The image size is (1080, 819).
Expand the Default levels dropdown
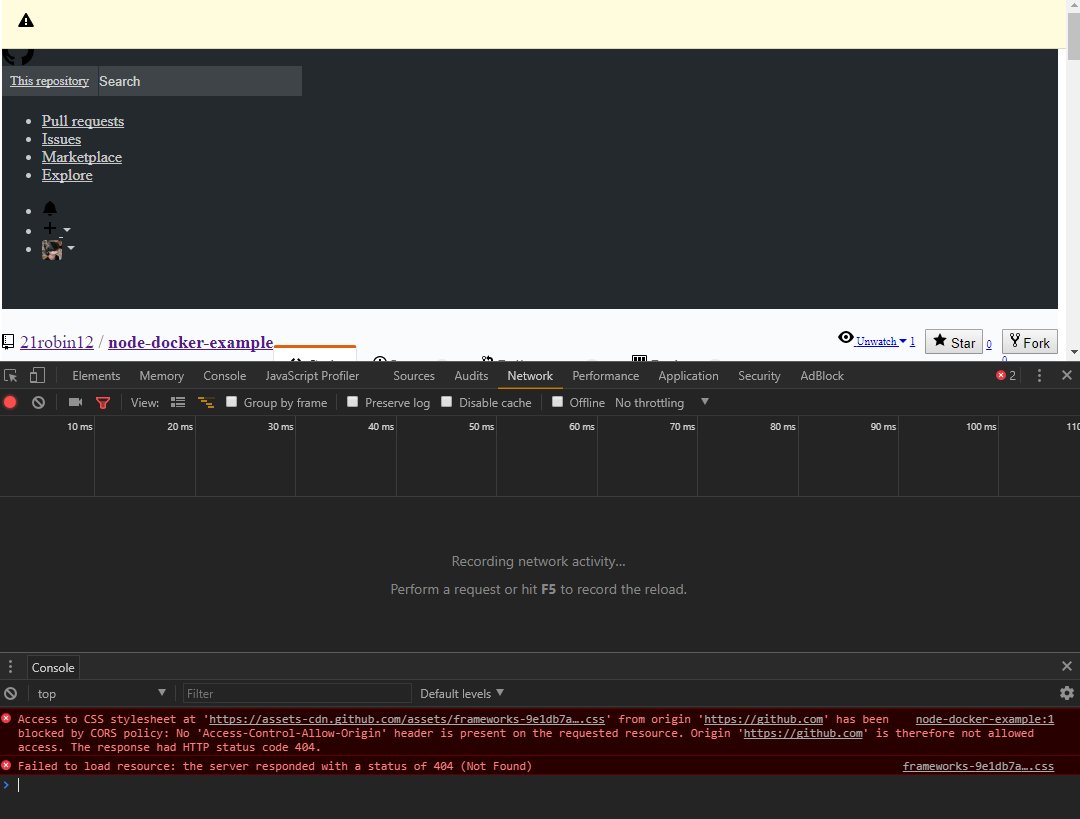pyautogui.click(x=461, y=694)
